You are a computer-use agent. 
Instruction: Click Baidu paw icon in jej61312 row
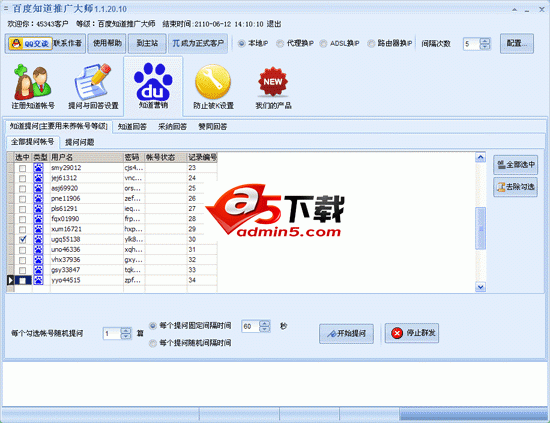click(38, 178)
